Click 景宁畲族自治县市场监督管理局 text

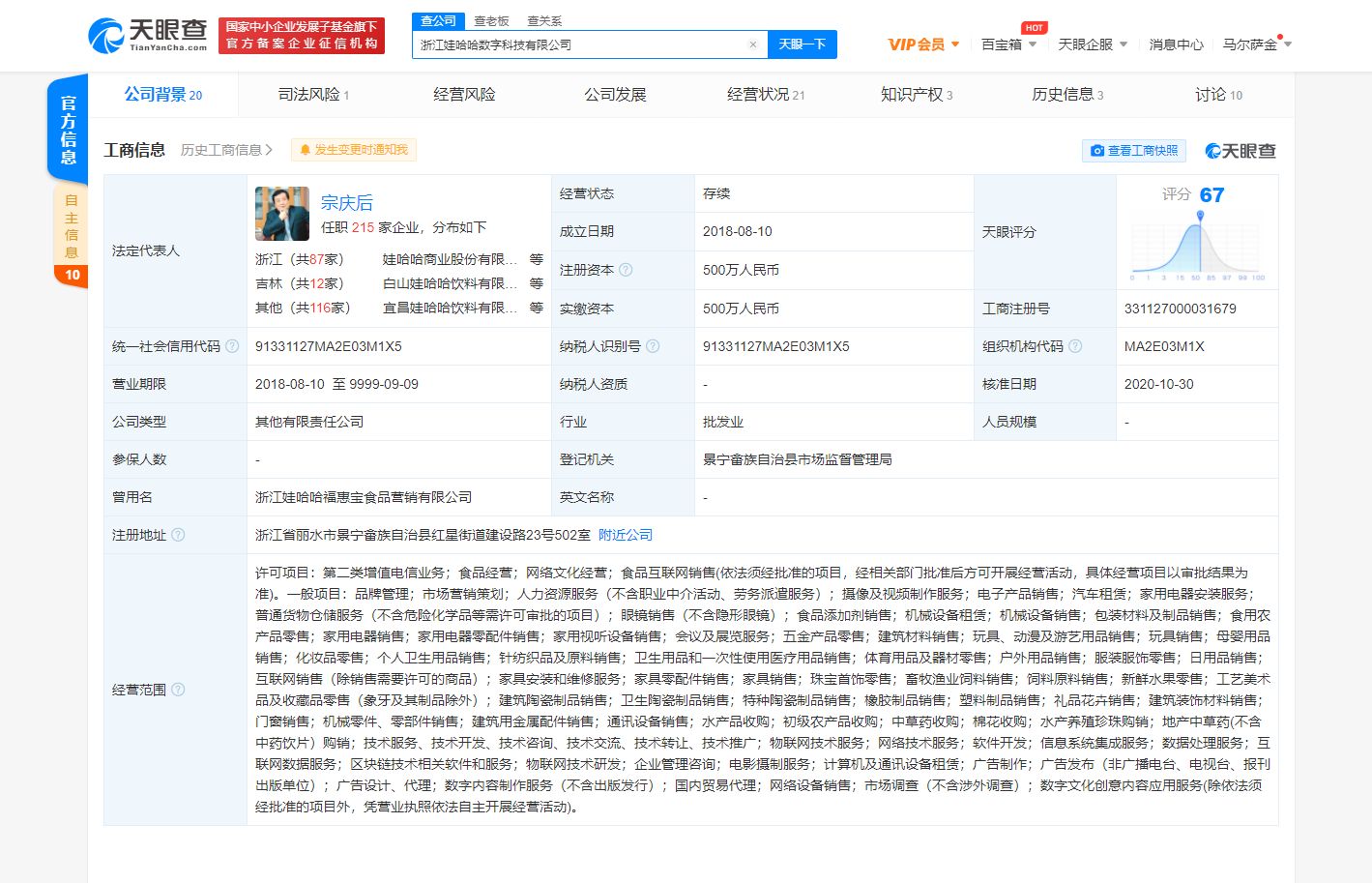point(798,459)
